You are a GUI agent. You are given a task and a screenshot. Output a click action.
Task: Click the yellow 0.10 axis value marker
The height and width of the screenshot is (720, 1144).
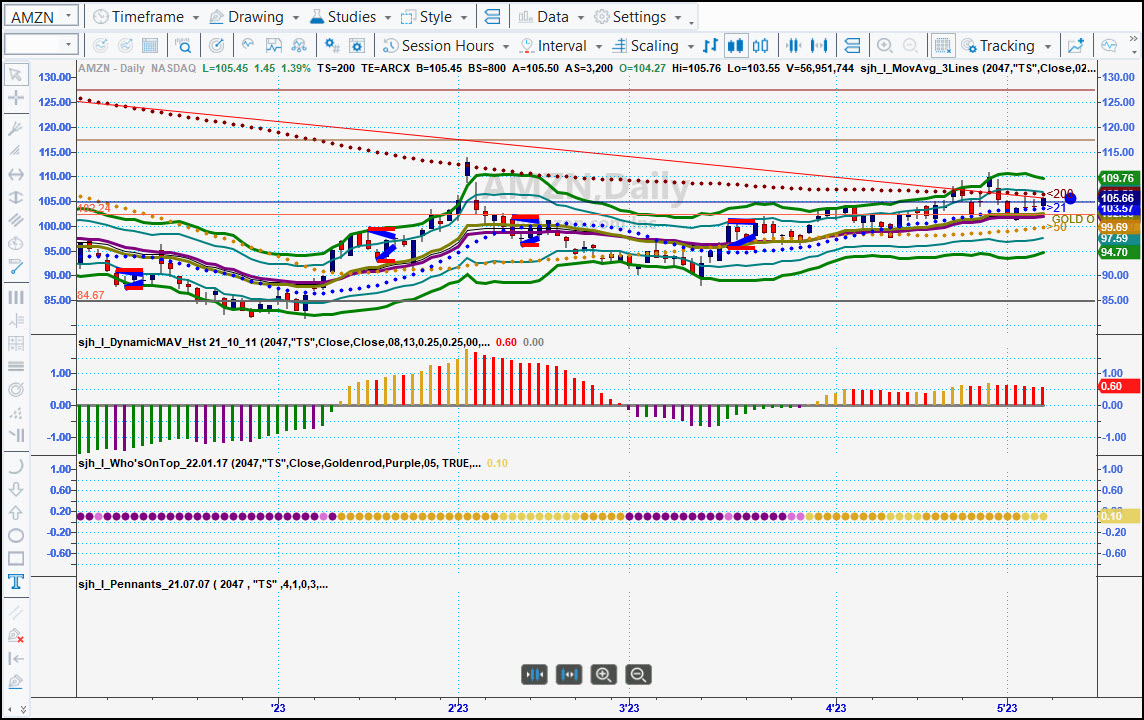pos(1118,516)
